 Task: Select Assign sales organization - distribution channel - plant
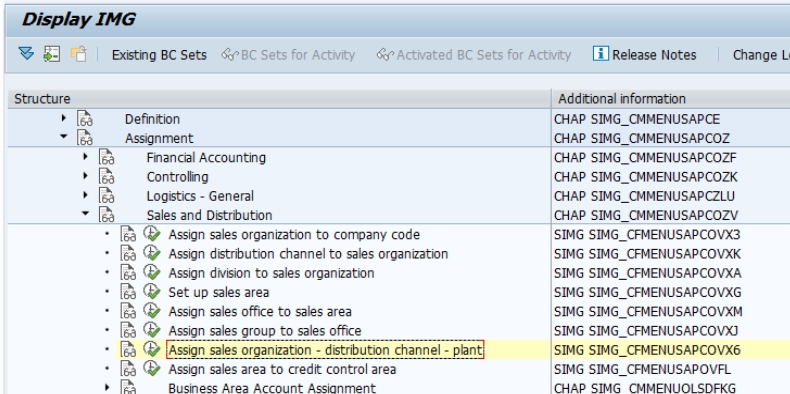[x=325, y=350]
